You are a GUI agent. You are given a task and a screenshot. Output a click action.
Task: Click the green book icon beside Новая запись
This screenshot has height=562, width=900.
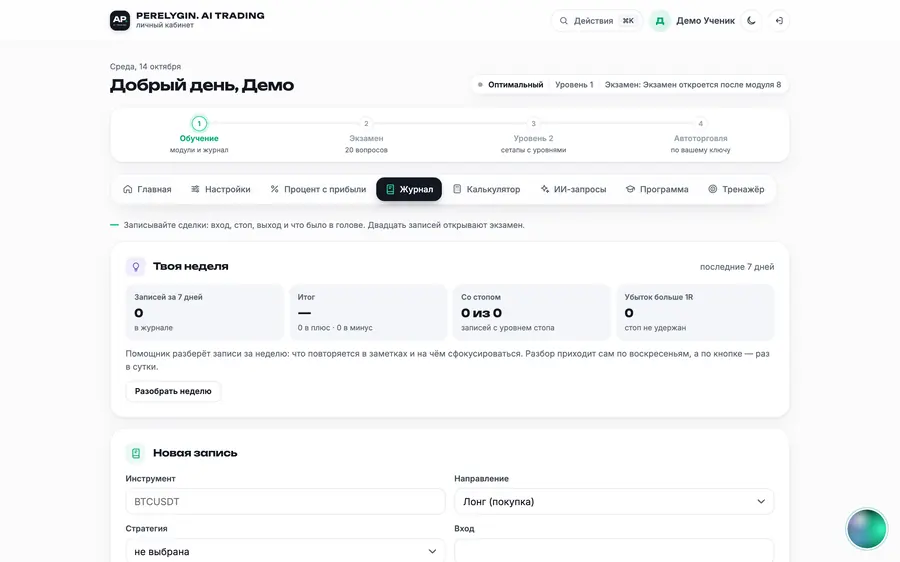tap(135, 453)
